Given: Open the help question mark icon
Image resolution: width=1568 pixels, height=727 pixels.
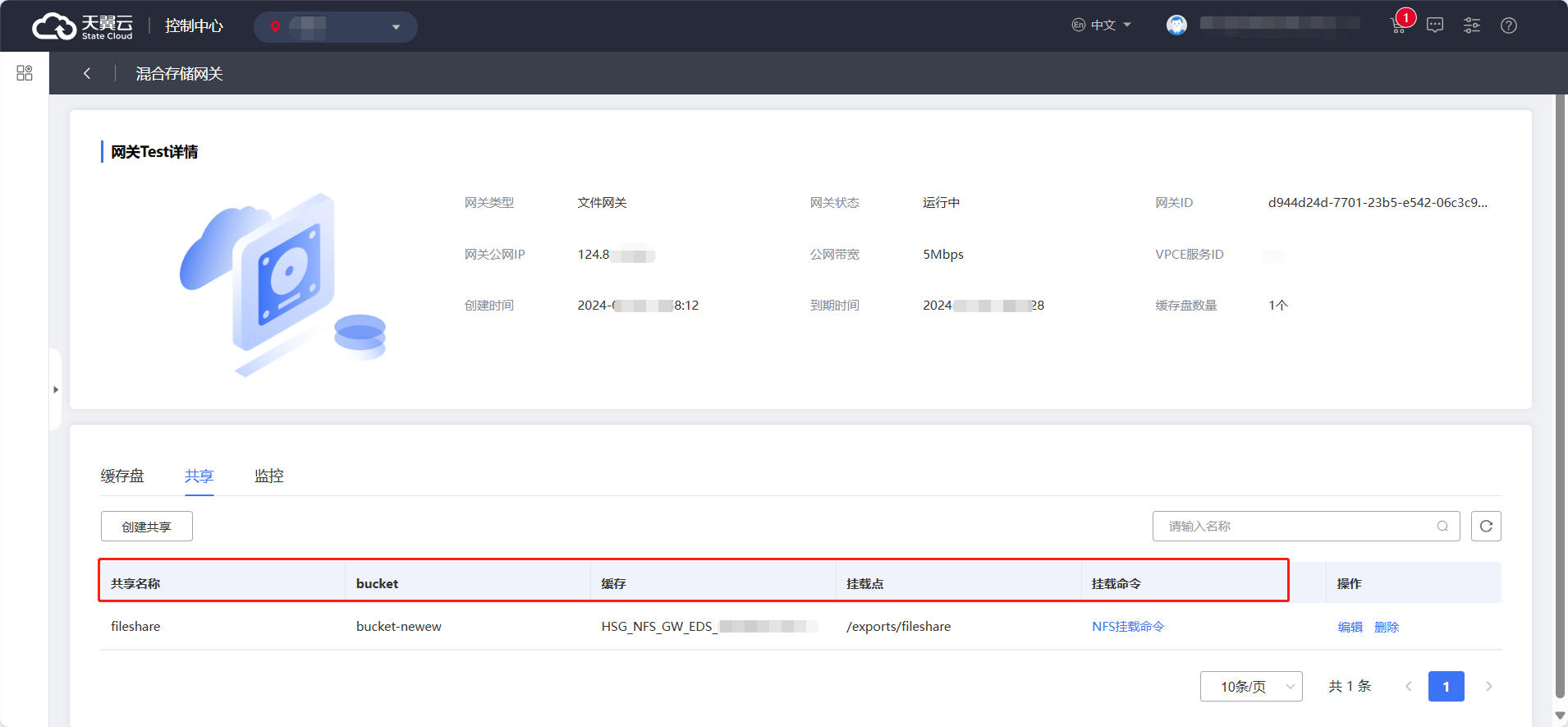Looking at the screenshot, I should [1509, 25].
